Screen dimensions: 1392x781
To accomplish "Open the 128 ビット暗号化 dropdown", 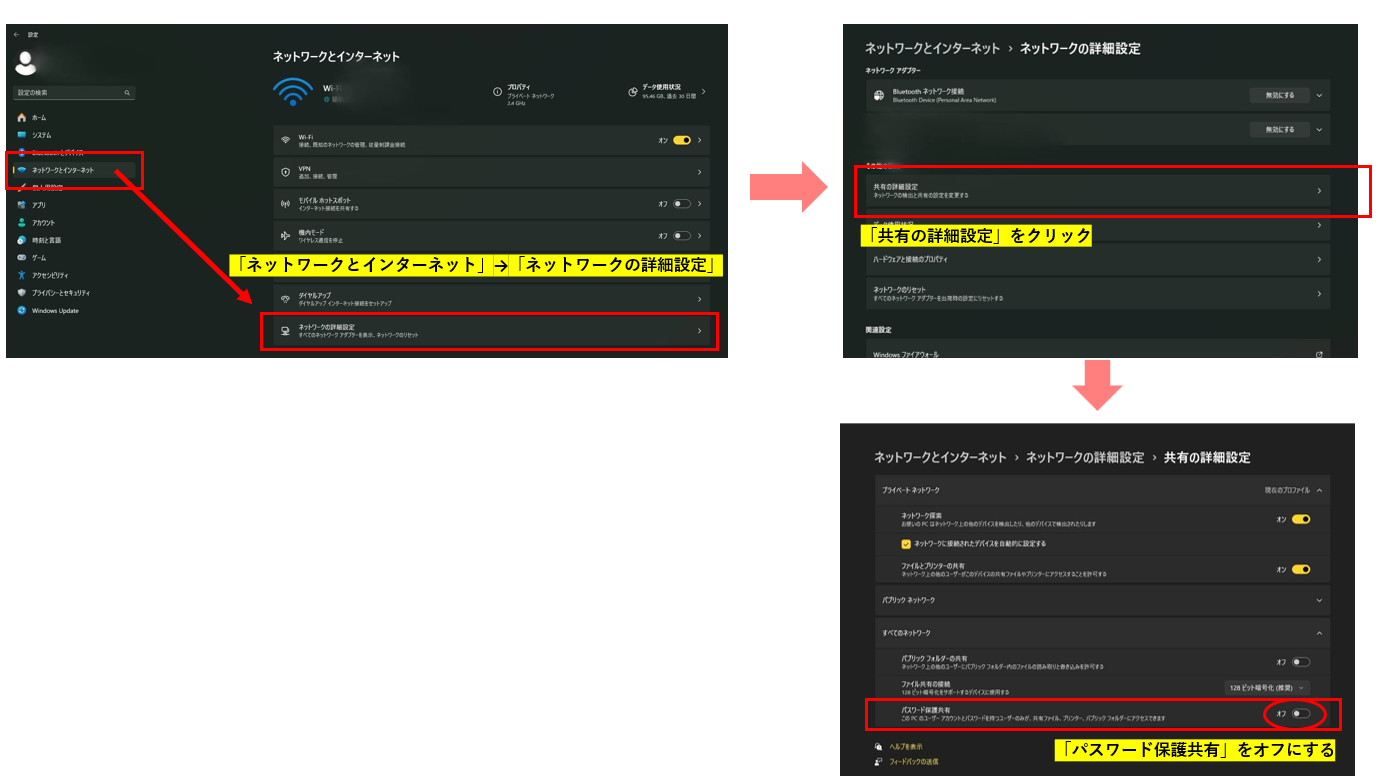I will (1267, 687).
